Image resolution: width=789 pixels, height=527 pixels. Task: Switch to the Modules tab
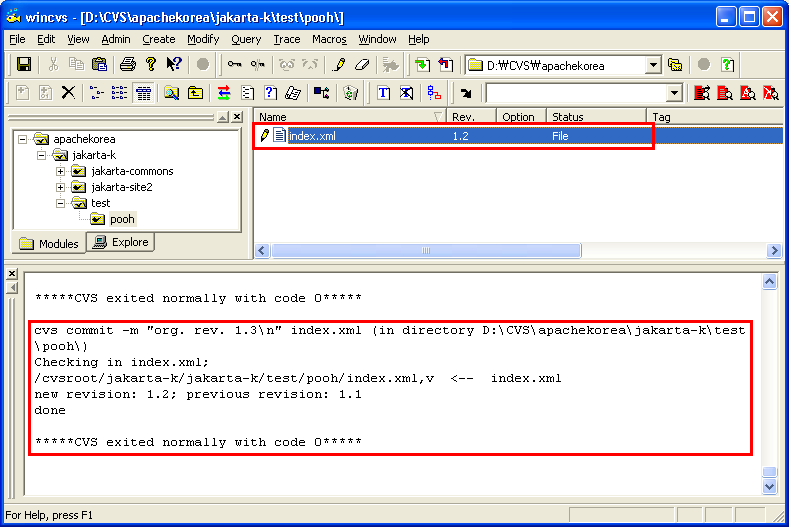(x=49, y=243)
